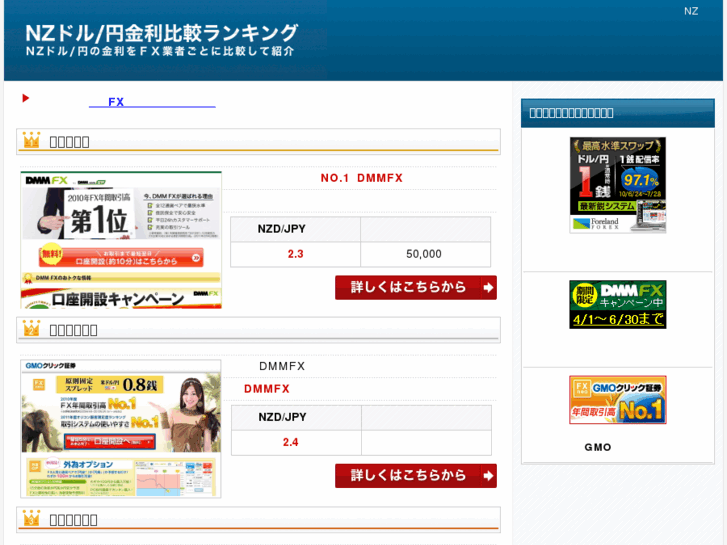The width and height of the screenshot is (727, 545).
Task: Open the 外為オプション banner image
Action: pyautogui.click(x=121, y=477)
